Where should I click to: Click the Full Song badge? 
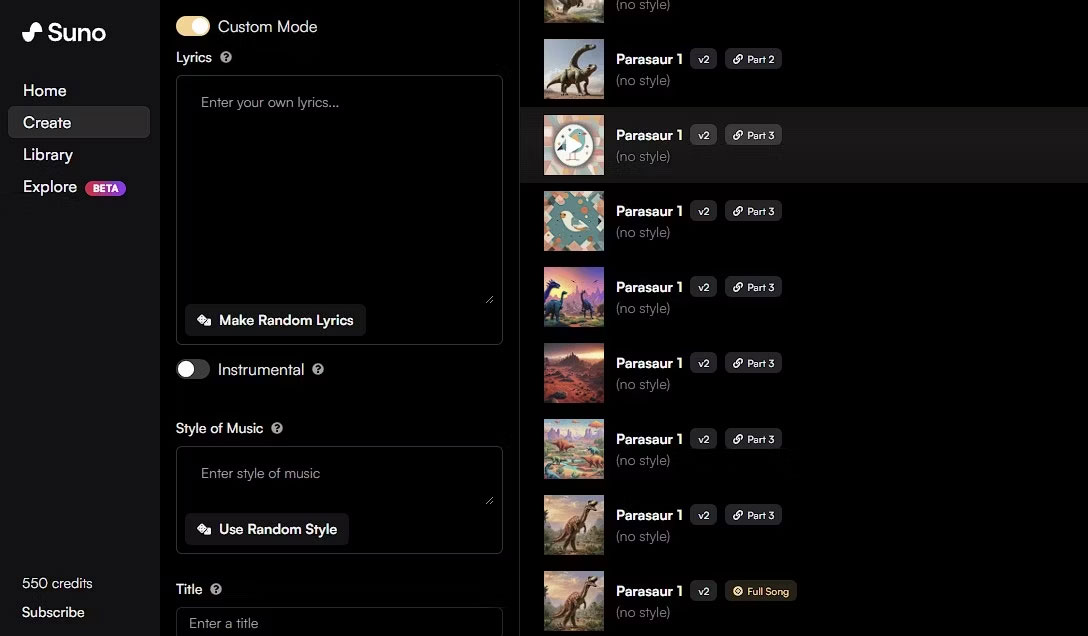(x=760, y=591)
